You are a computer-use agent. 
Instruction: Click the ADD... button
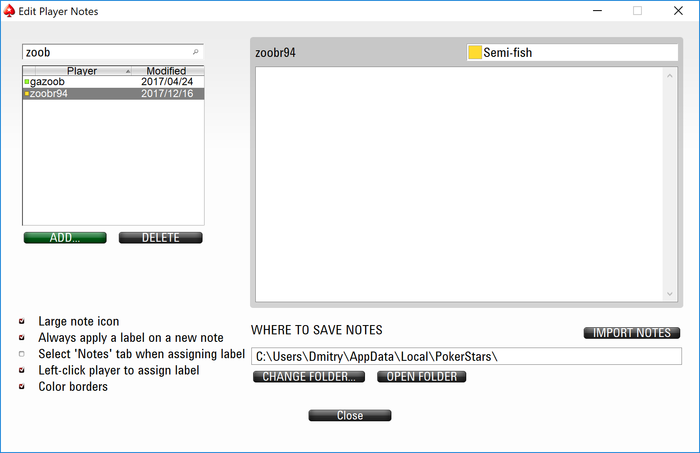point(65,238)
